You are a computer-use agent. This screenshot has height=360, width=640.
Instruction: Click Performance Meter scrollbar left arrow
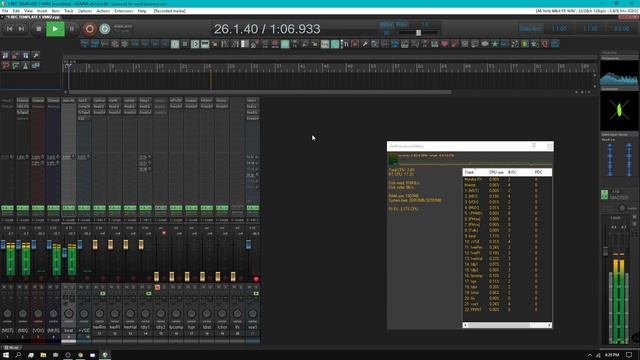pyautogui.click(x=465, y=325)
